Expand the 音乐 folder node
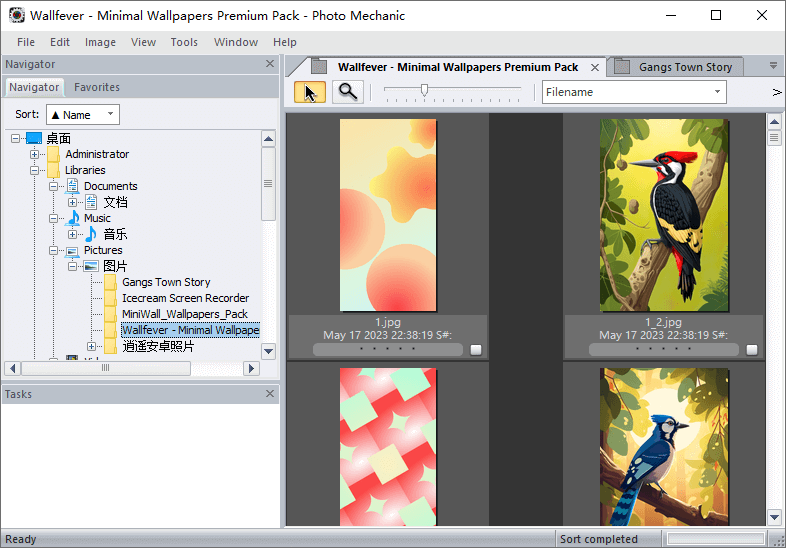786x548 pixels. [73, 234]
